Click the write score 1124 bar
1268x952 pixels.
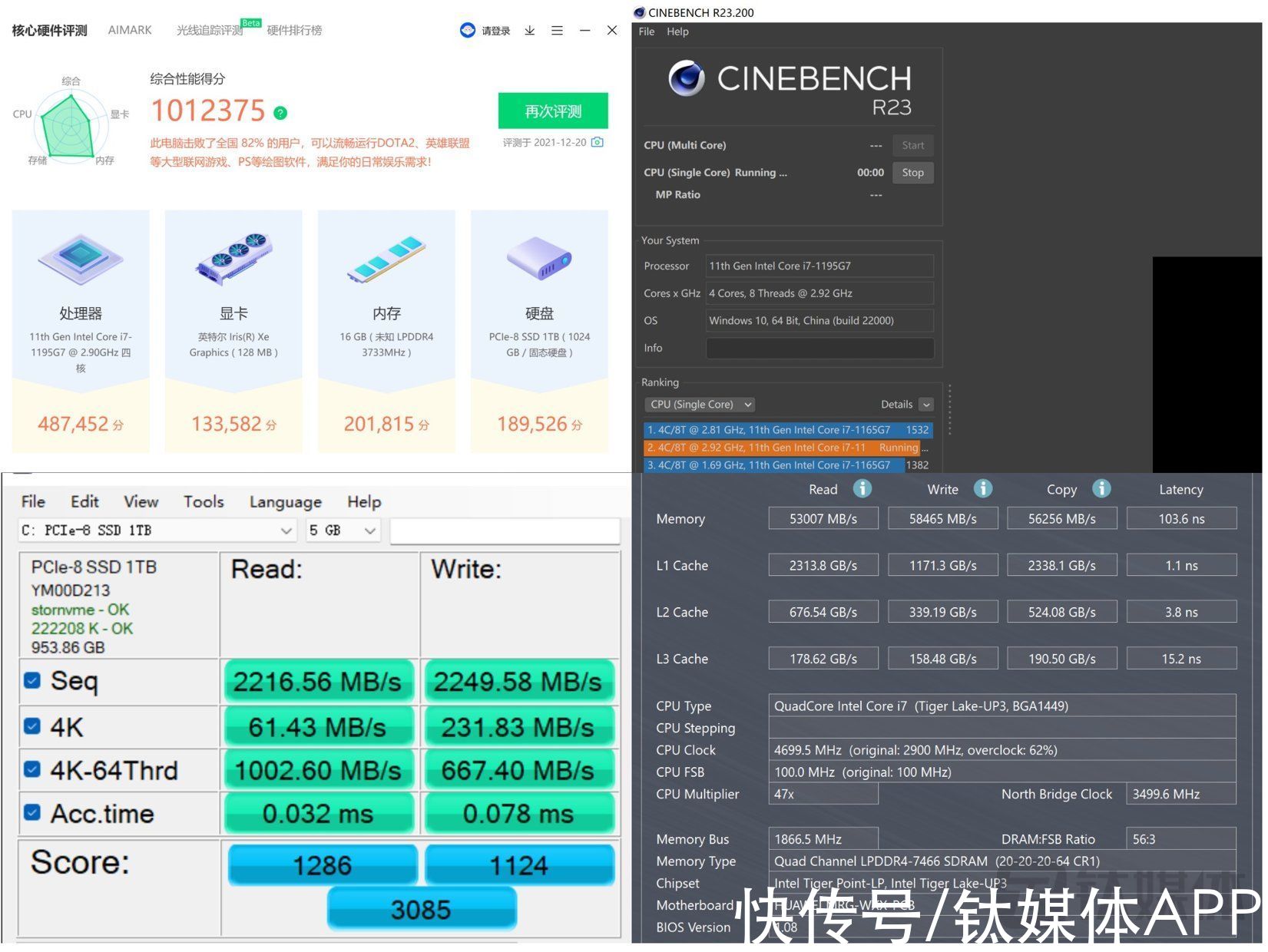520,865
